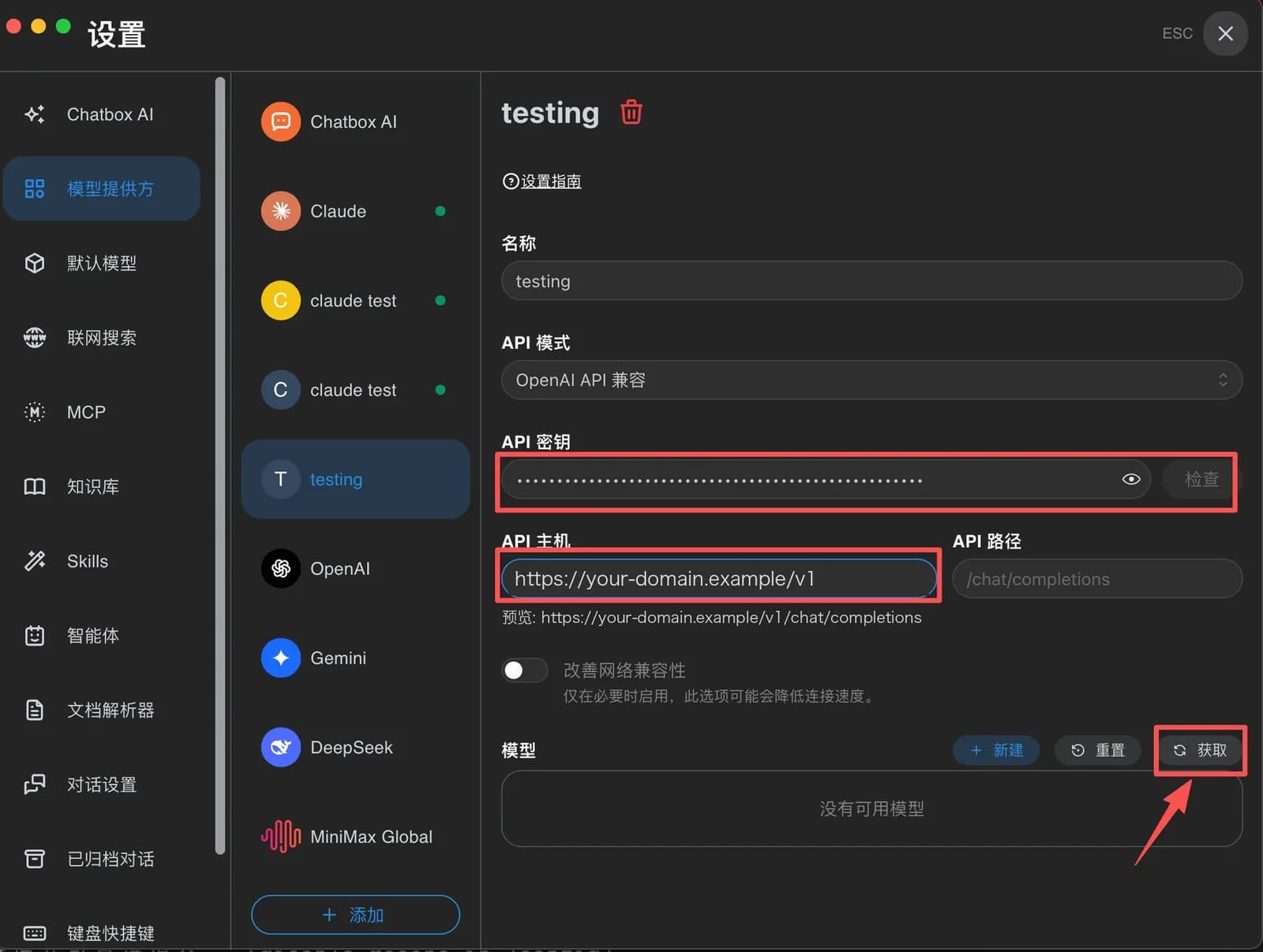1263x952 pixels.
Task: Open the API 模式 dropdown
Action: tap(871, 380)
